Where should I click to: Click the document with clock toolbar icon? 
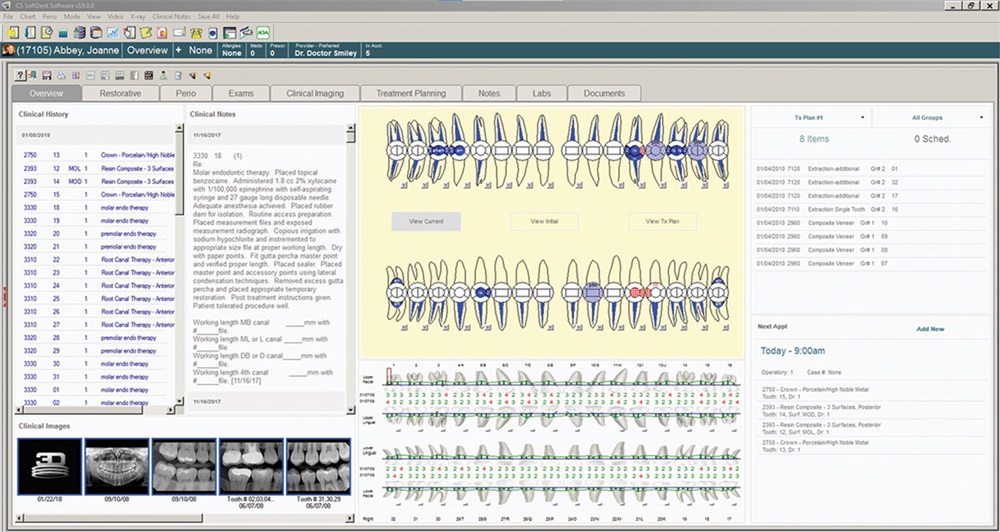[47, 33]
